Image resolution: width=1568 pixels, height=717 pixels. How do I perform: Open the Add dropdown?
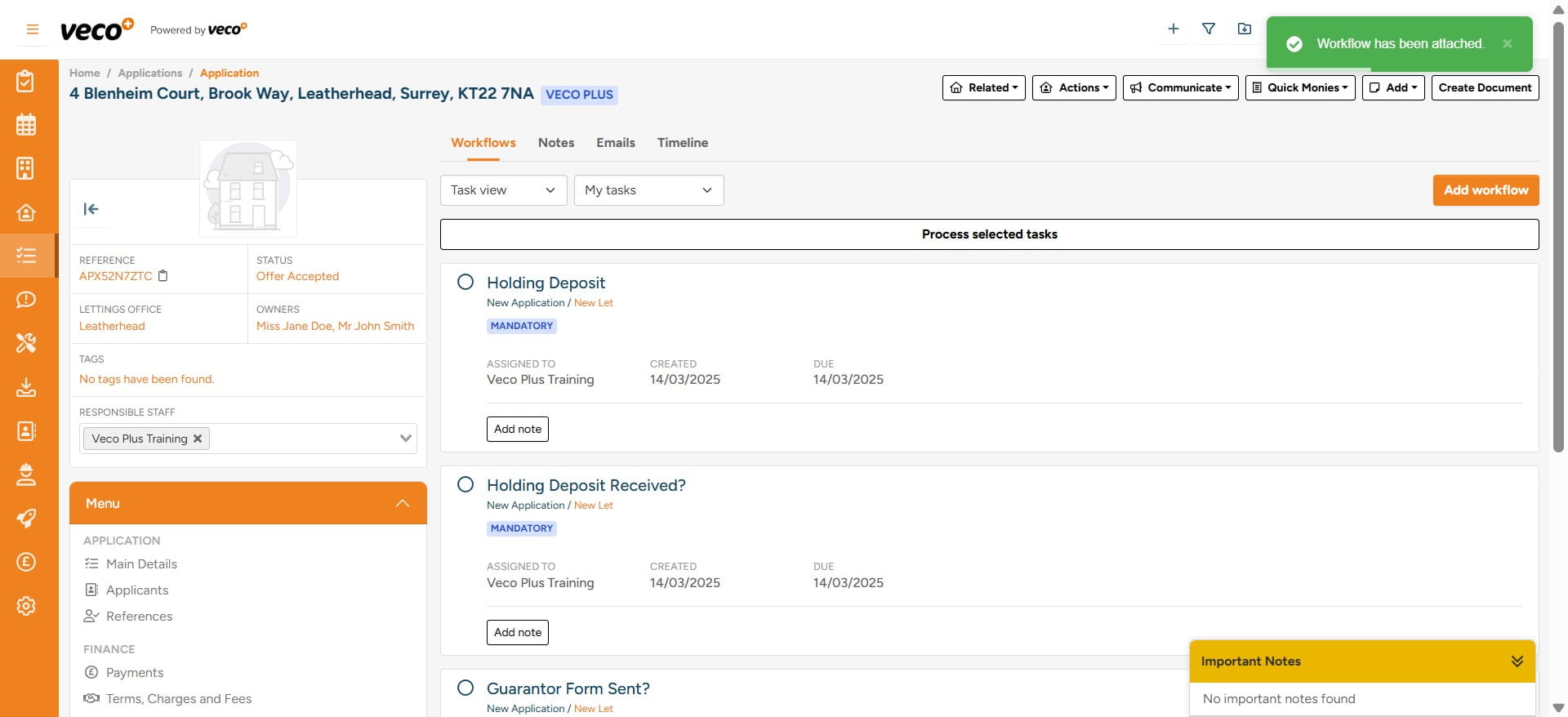tap(1393, 87)
